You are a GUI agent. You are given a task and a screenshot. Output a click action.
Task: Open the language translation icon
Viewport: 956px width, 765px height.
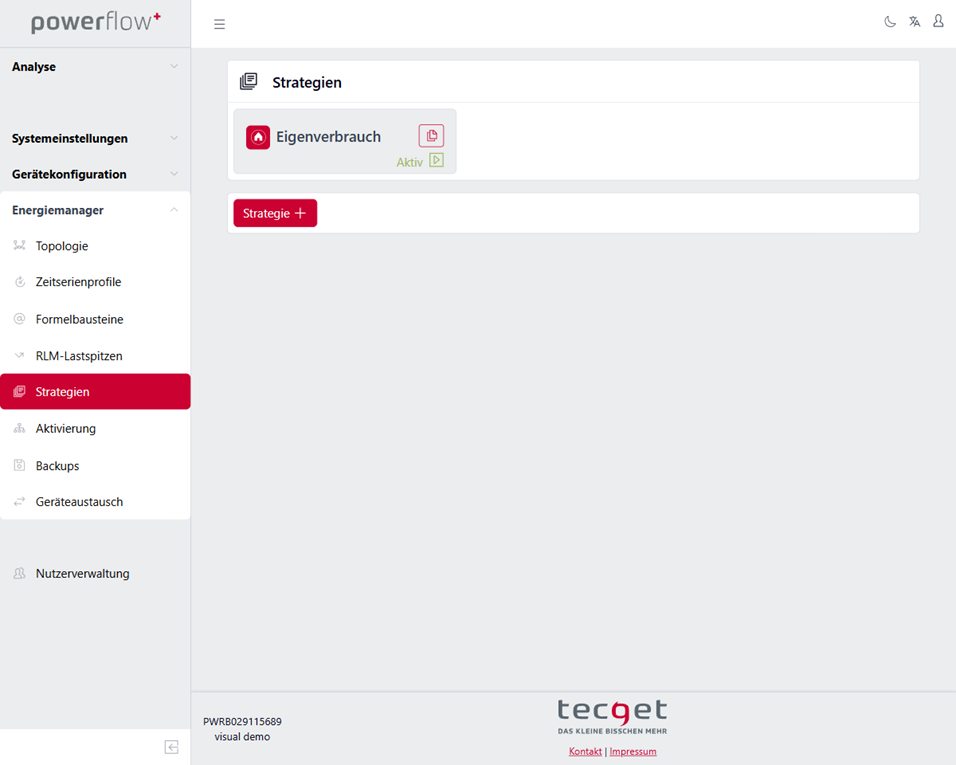pyautogui.click(x=915, y=22)
